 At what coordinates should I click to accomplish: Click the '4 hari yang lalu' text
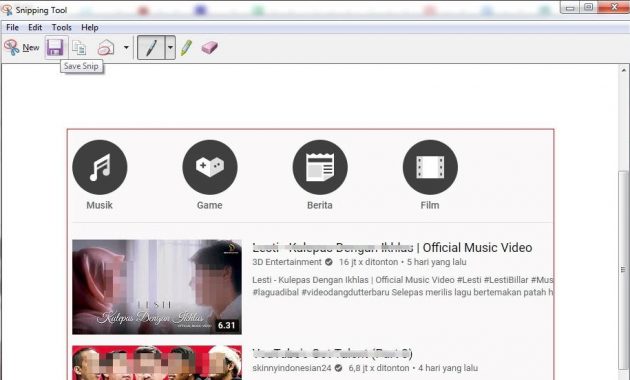pos(448,368)
